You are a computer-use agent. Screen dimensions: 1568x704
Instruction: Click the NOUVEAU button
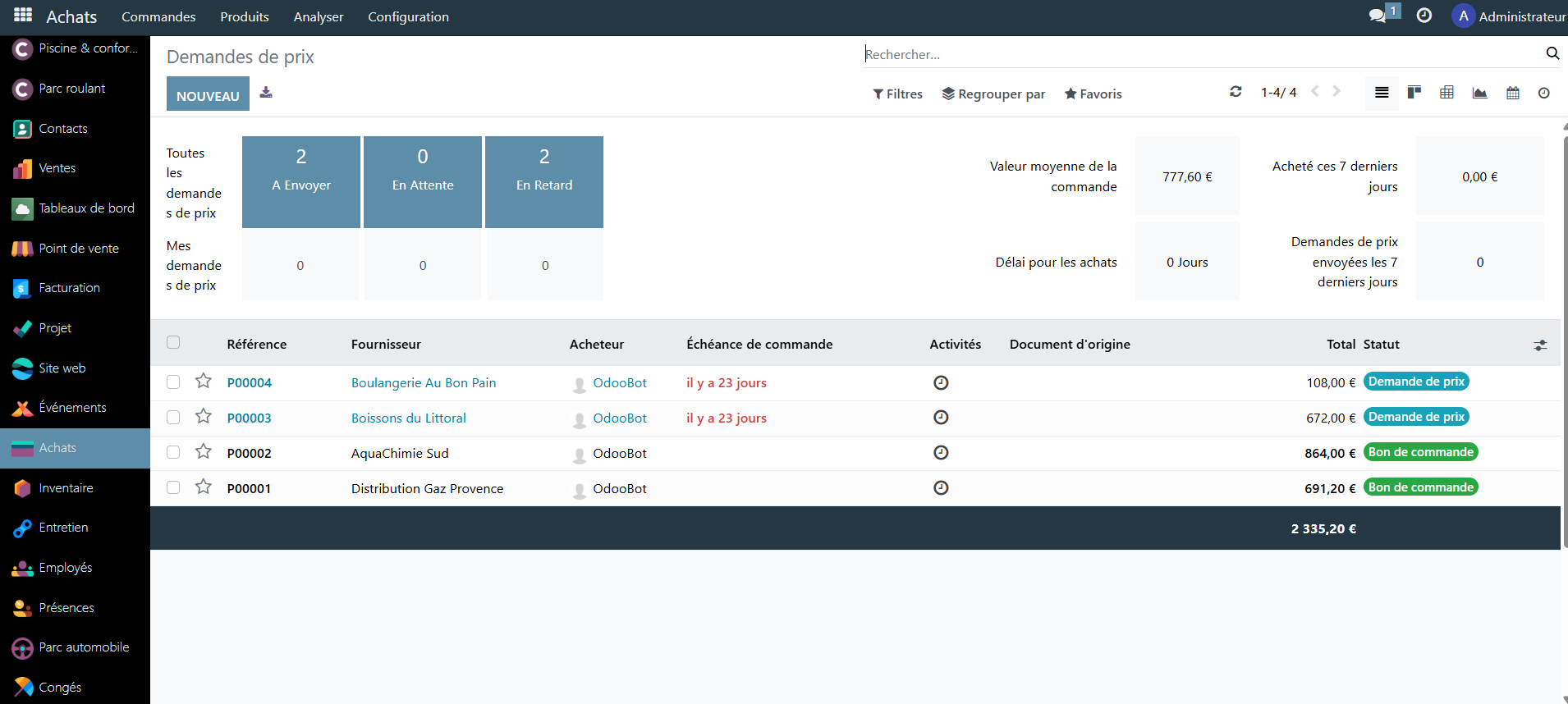pos(208,94)
